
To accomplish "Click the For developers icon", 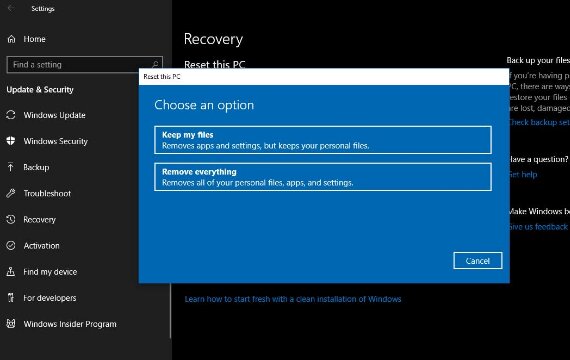I will 11,298.
